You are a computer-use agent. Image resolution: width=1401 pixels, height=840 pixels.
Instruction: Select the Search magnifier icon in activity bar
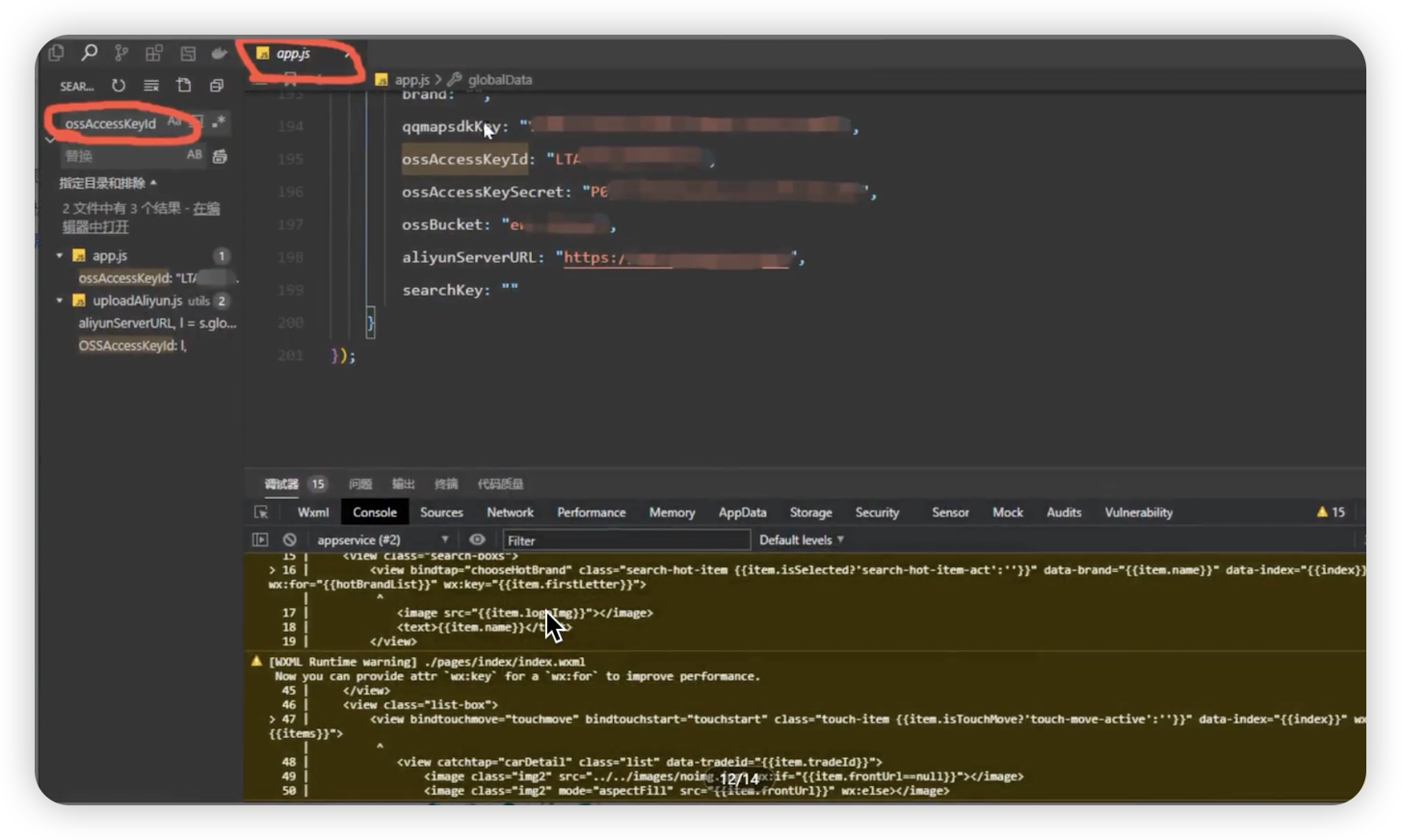[89, 53]
